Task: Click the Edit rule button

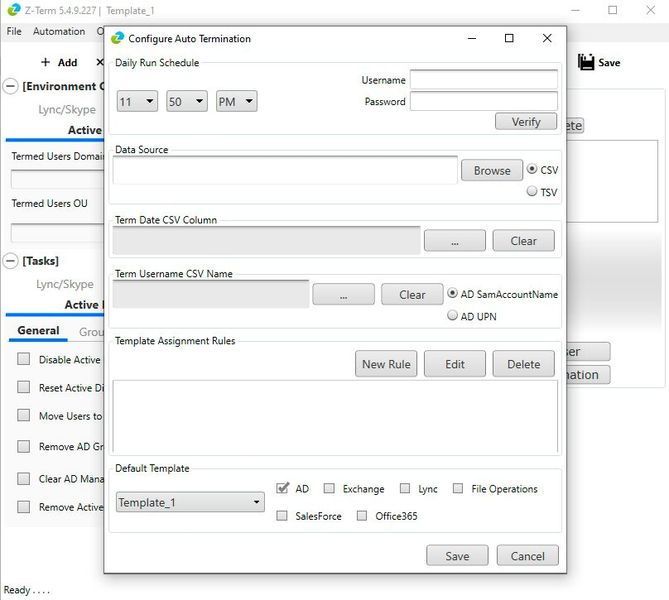Action: (x=455, y=364)
